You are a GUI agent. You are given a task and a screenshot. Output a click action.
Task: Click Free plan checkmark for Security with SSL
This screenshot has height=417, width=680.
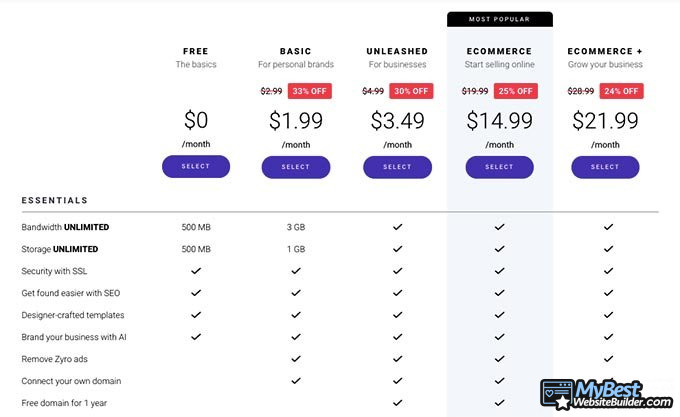pyautogui.click(x=196, y=270)
